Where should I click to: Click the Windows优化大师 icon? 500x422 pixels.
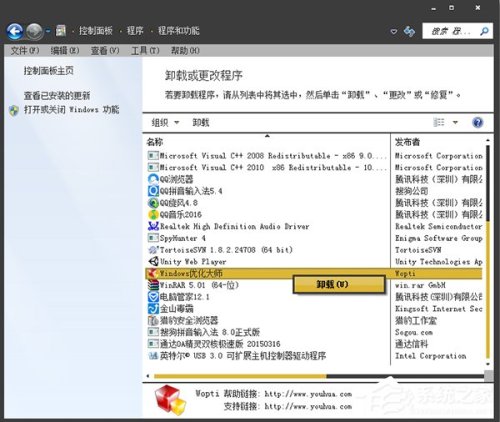[x=153, y=273]
